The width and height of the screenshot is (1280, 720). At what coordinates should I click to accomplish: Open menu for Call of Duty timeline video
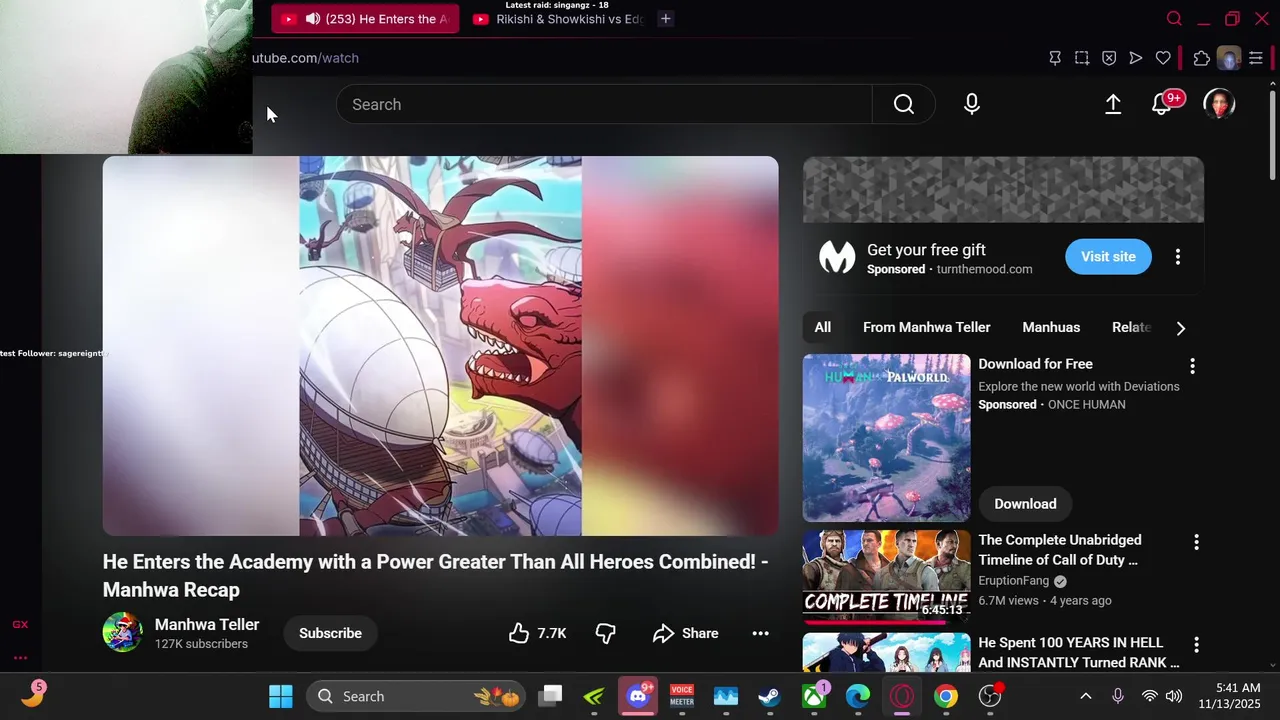pos(1196,542)
